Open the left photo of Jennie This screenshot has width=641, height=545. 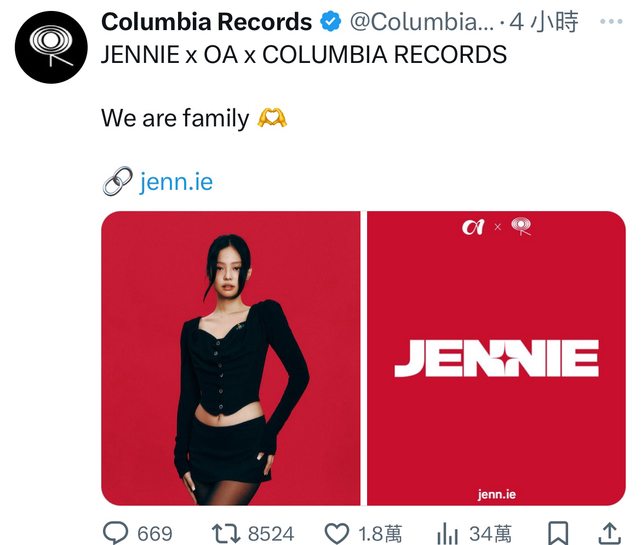(x=231, y=358)
